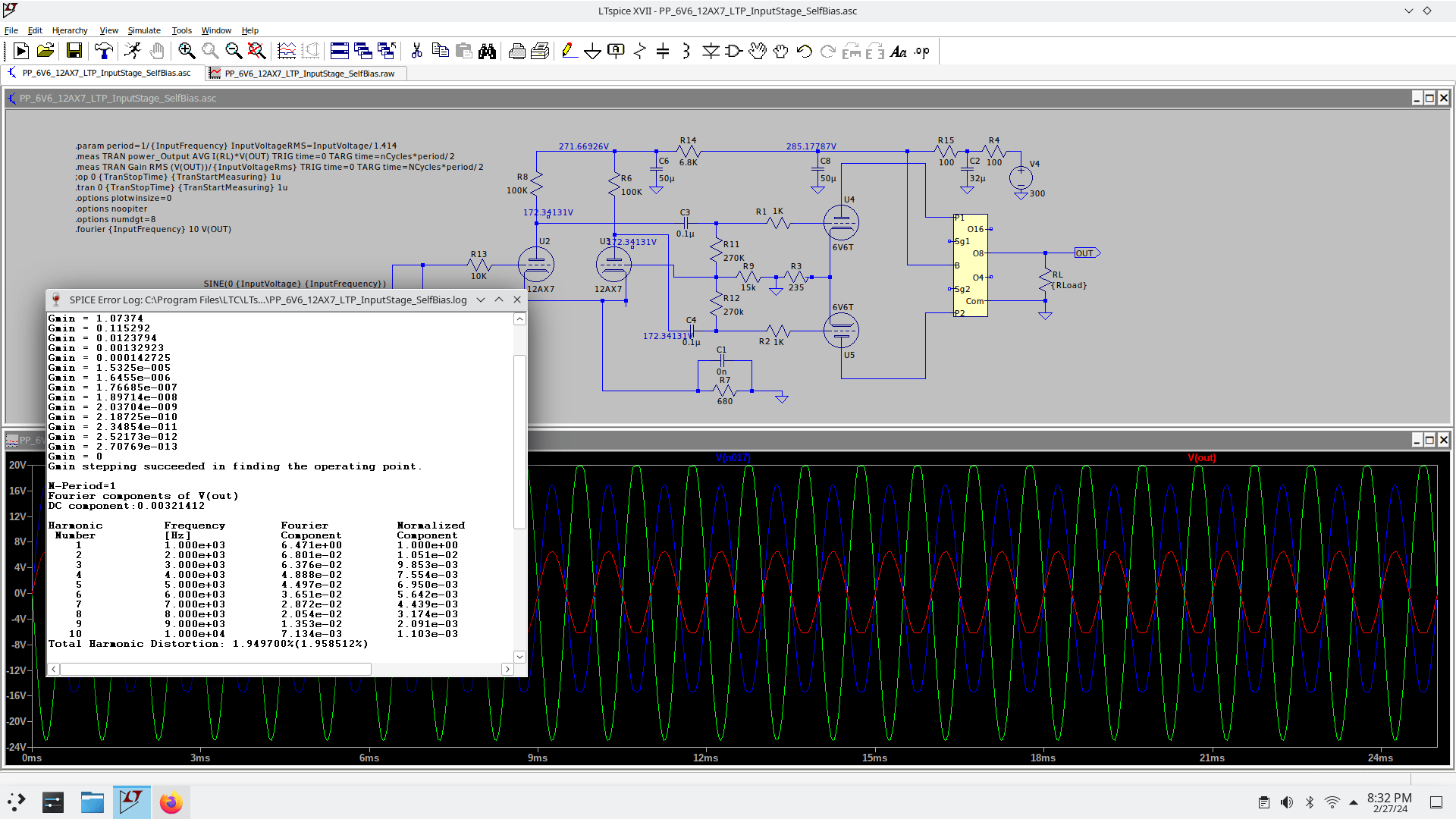Minimize the waveform sub-window
This screenshot has height=819, width=1456.
pyautogui.click(x=1416, y=440)
